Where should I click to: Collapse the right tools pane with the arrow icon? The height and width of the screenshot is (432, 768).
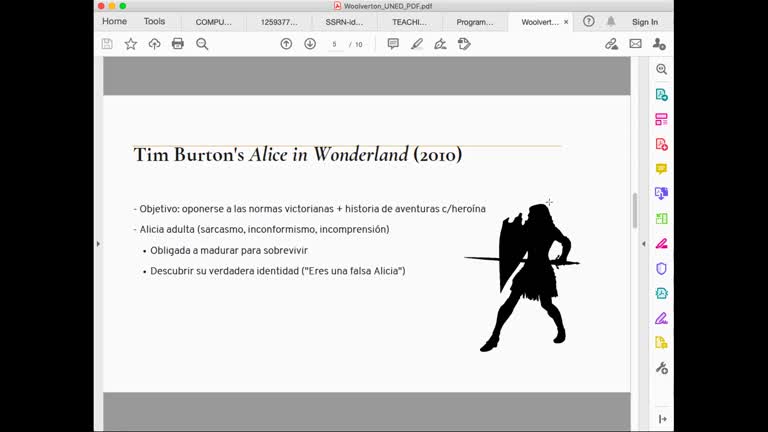663,419
